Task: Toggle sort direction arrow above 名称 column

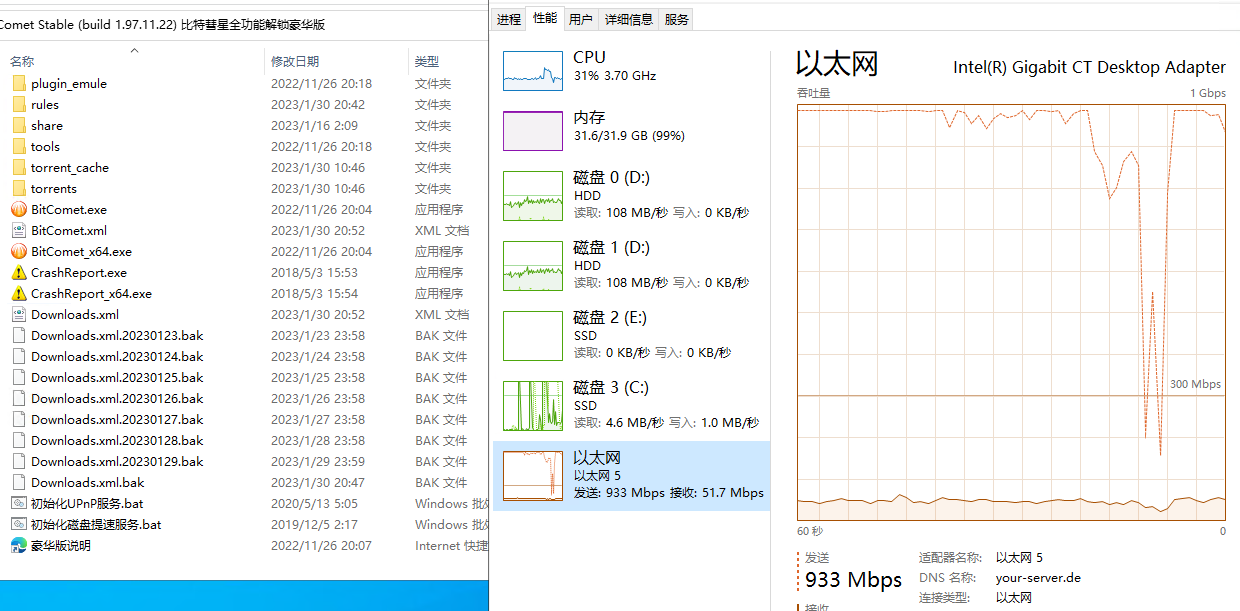Action: (134, 49)
